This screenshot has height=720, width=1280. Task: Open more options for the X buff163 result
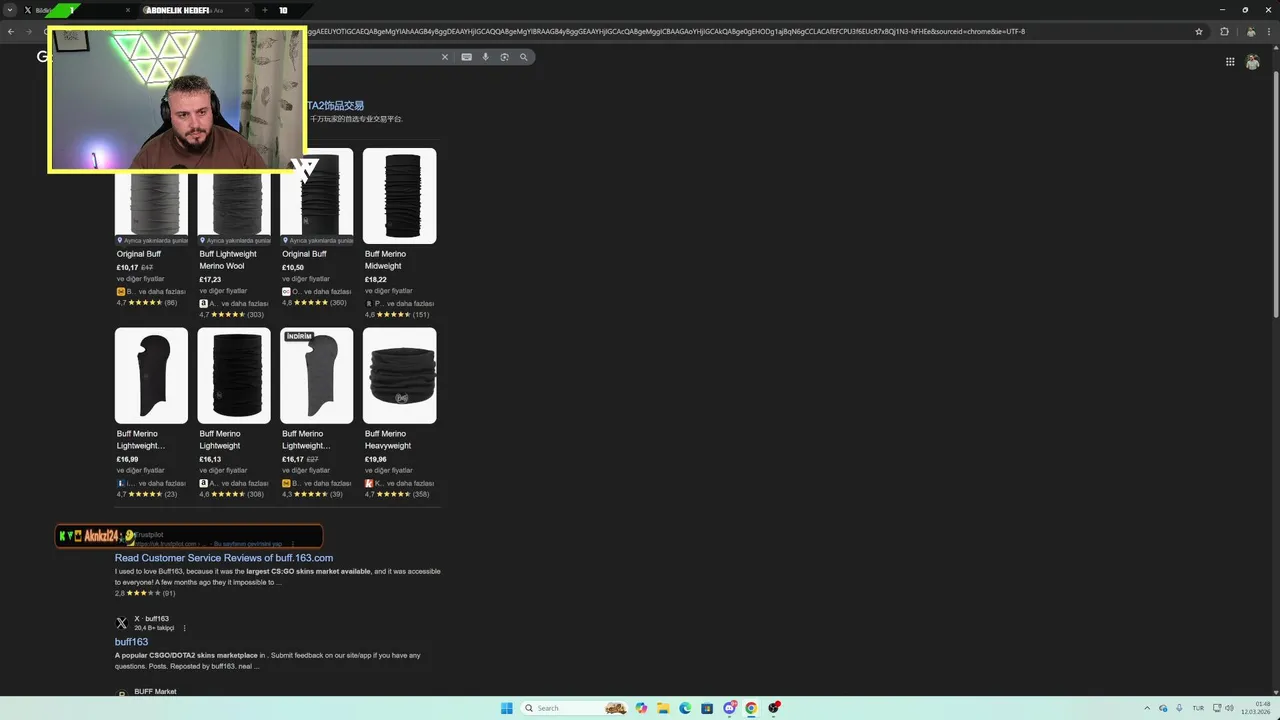(x=184, y=628)
